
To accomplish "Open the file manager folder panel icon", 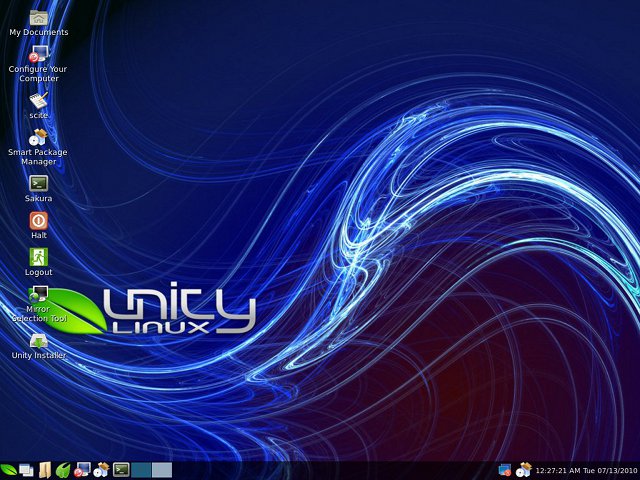I will [x=45, y=471].
